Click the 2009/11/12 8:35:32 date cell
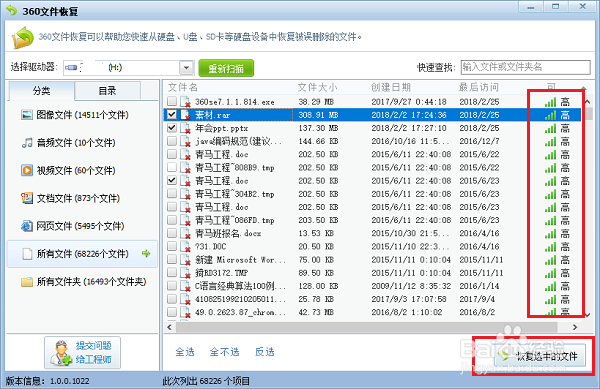 click(411, 286)
